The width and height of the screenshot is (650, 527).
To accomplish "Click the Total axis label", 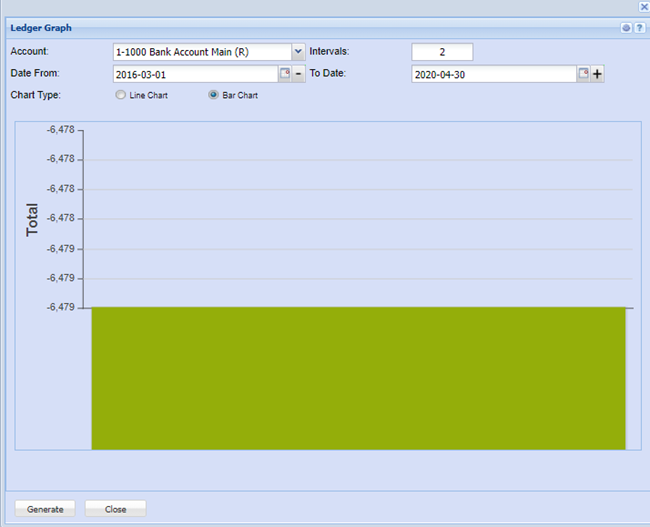I will [x=32, y=220].
